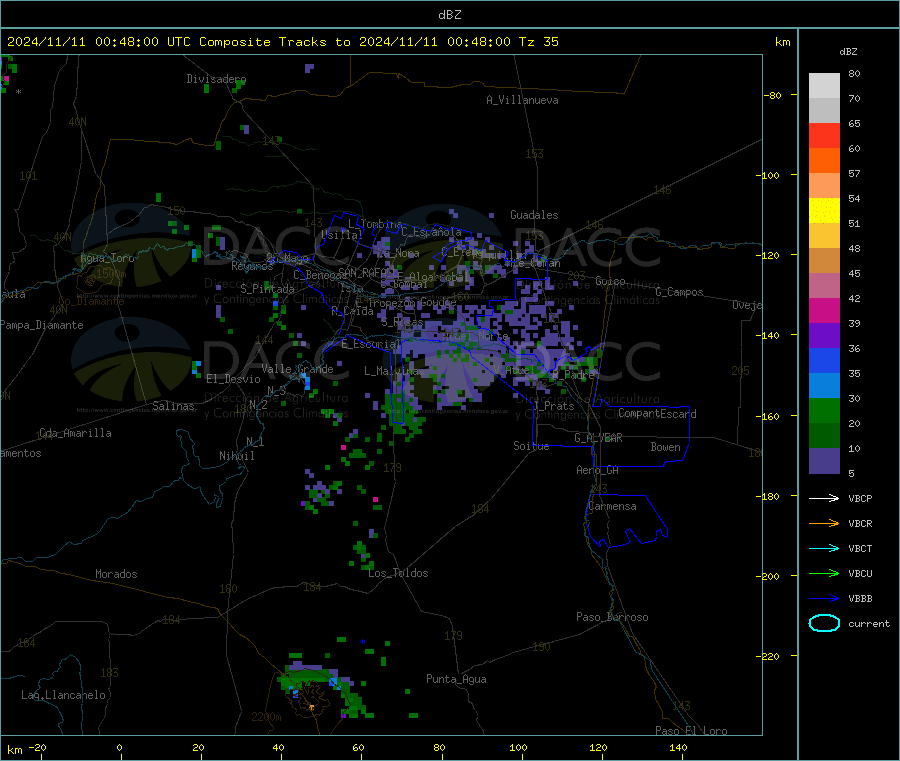Click the 'Punta_Agua' map label

456,679
